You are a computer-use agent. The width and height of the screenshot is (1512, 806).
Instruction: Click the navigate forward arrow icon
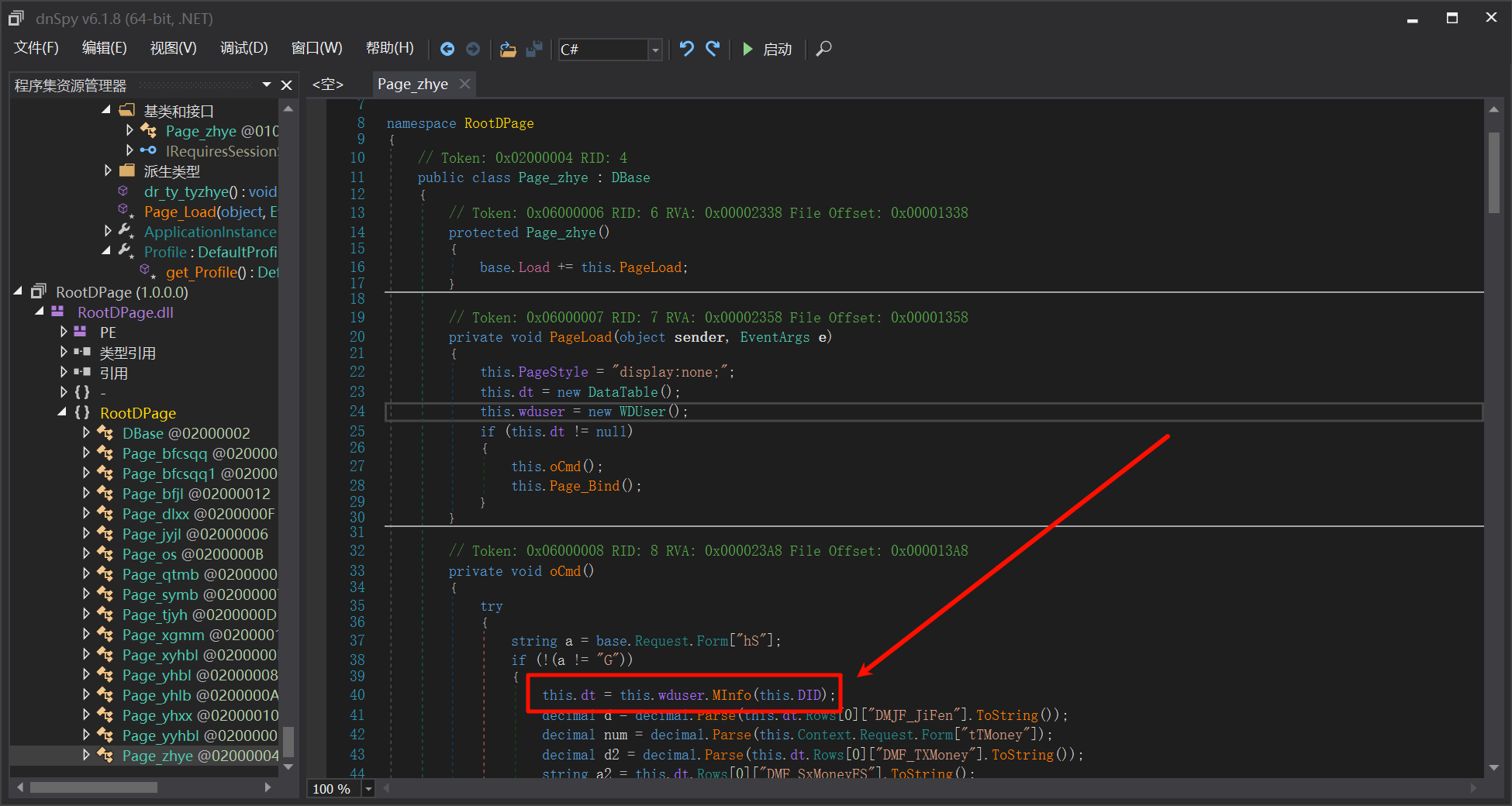(473, 49)
